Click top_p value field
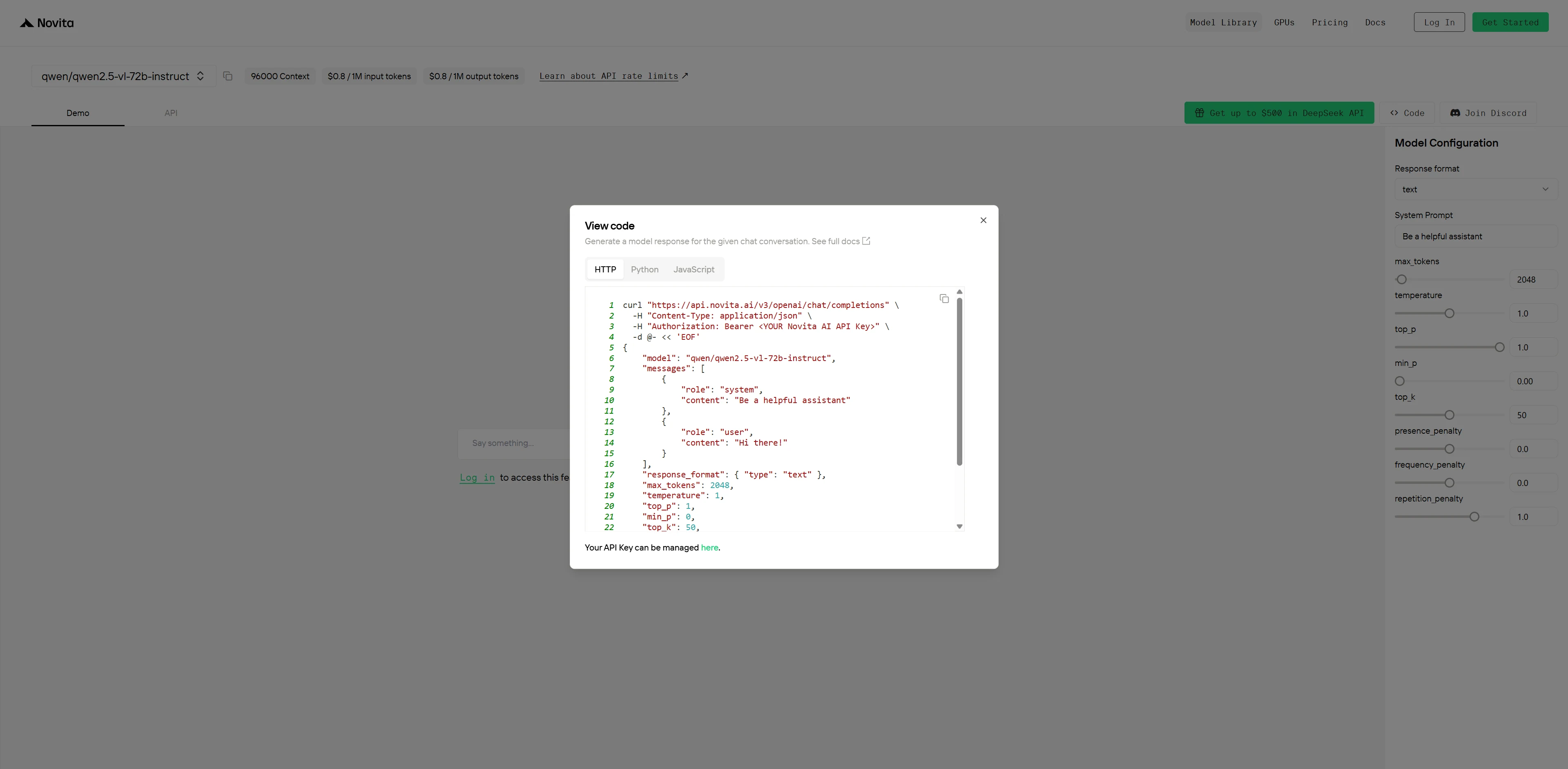The width and height of the screenshot is (1568, 769). point(1533,348)
